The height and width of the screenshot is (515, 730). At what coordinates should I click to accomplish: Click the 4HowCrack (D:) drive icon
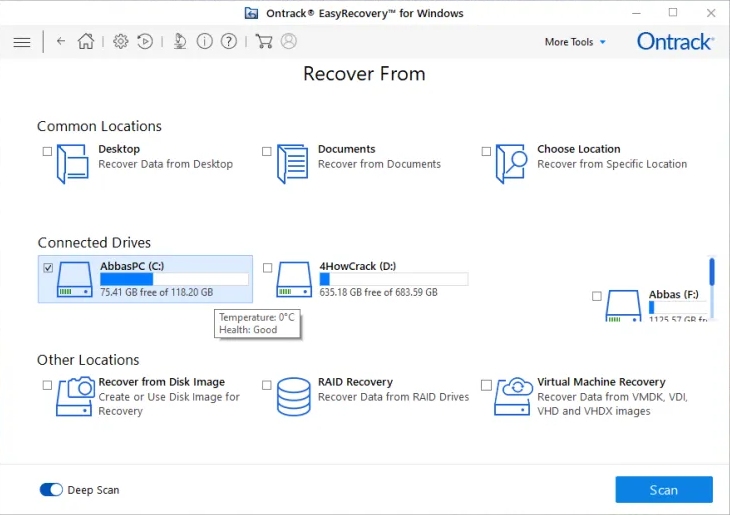click(x=294, y=279)
